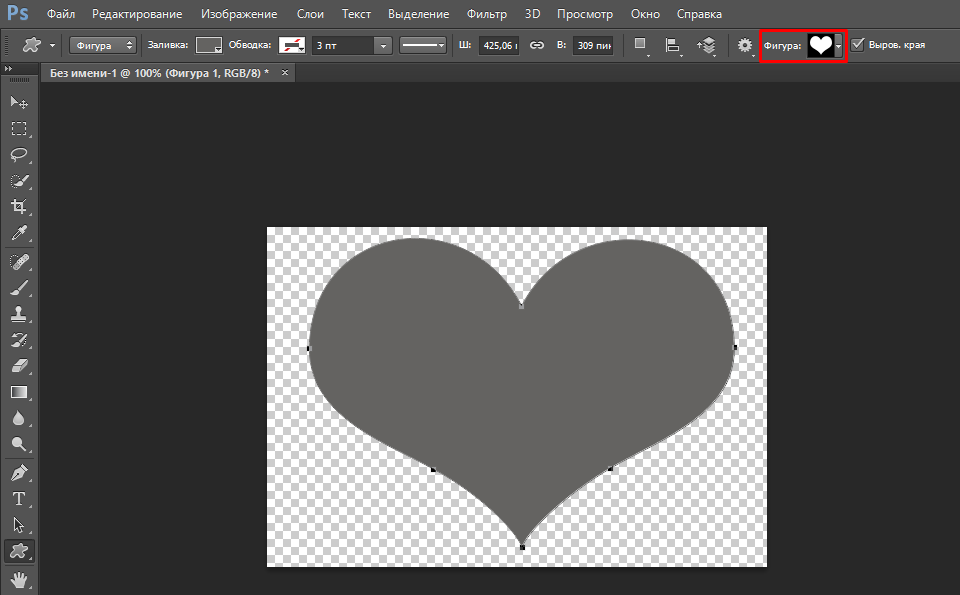Select the Move tool
The image size is (960, 595).
click(x=18, y=103)
